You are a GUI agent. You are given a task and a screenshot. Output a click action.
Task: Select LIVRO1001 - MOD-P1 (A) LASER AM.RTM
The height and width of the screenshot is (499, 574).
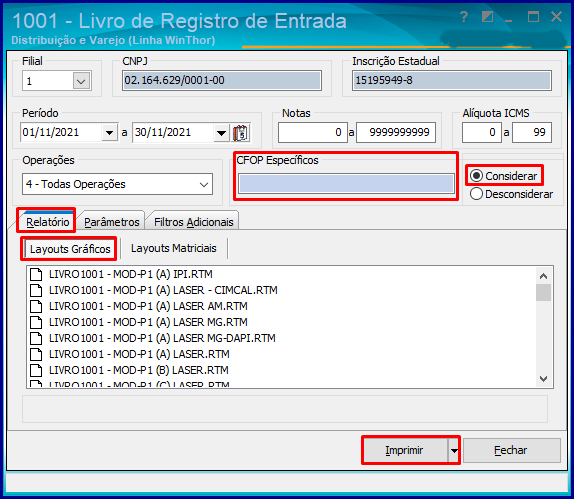point(148,306)
